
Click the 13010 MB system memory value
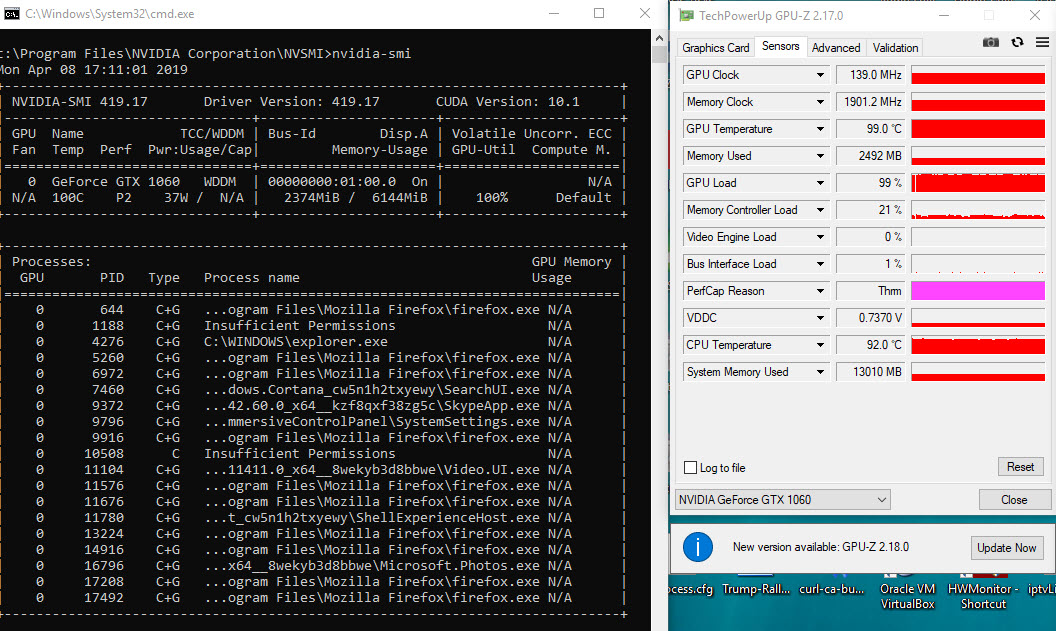(871, 371)
